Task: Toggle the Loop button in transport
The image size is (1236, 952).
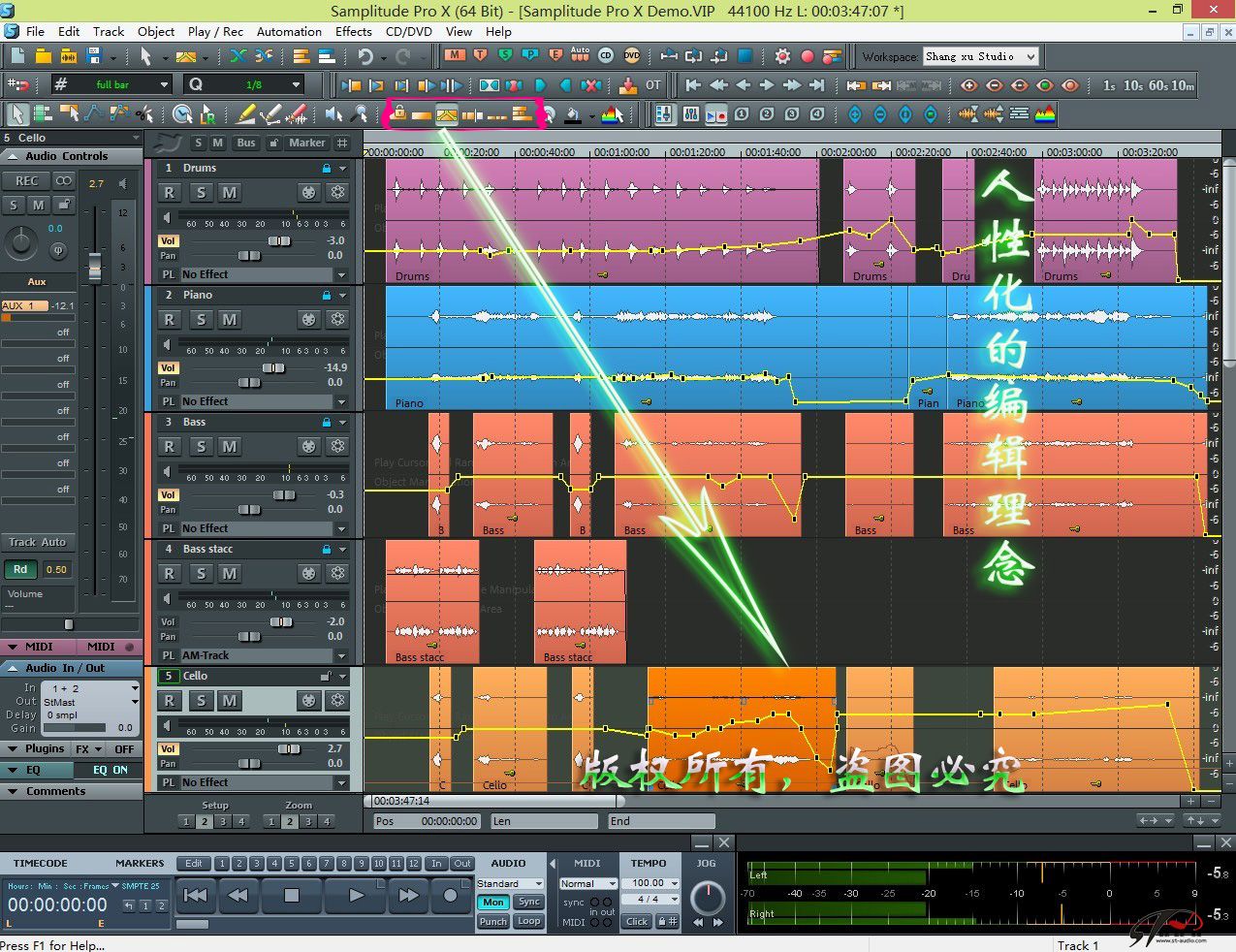Action: (529, 921)
